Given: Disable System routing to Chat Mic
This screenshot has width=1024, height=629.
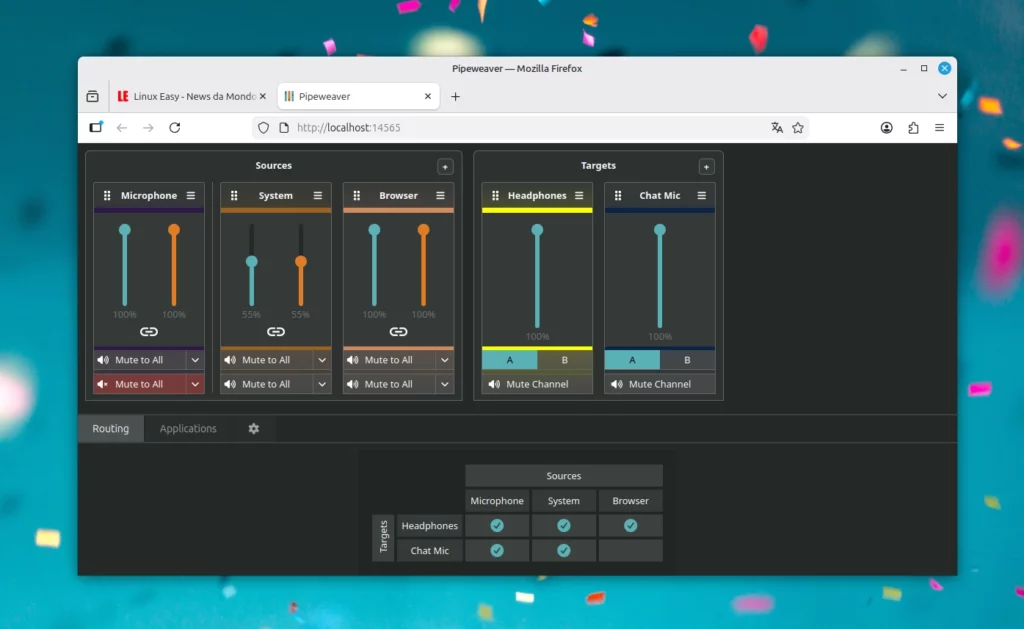Looking at the screenshot, I should click(x=563, y=550).
